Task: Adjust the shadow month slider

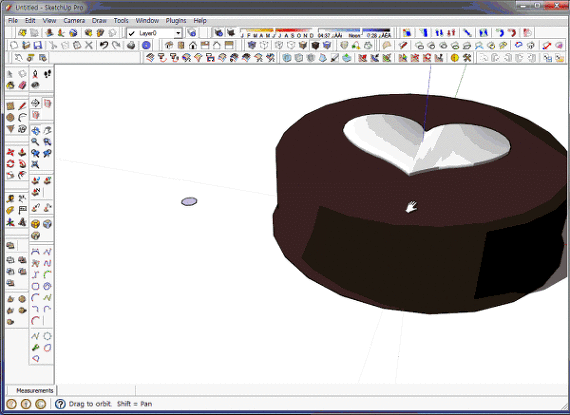Action: tap(277, 31)
